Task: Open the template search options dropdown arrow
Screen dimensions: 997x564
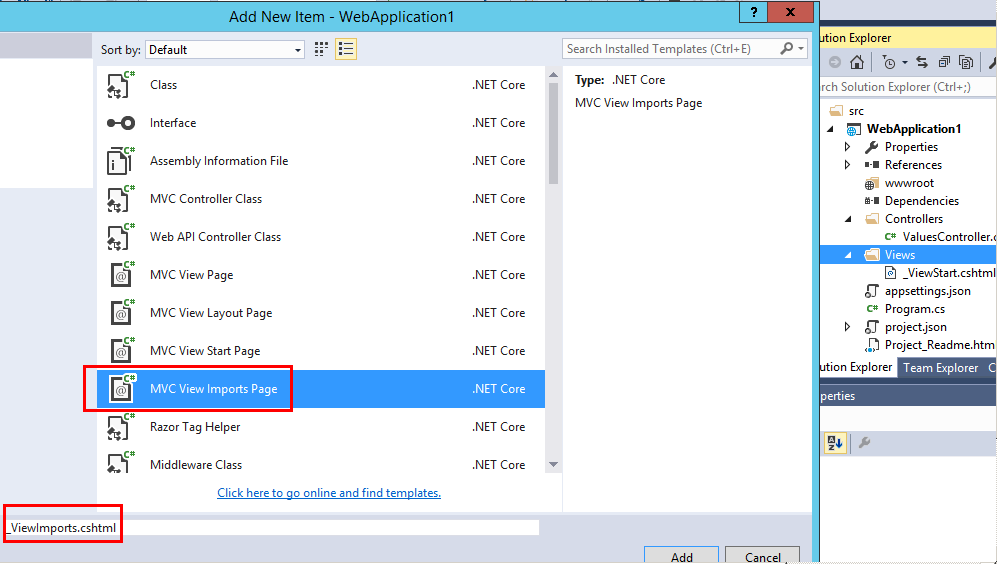Action: (x=801, y=48)
